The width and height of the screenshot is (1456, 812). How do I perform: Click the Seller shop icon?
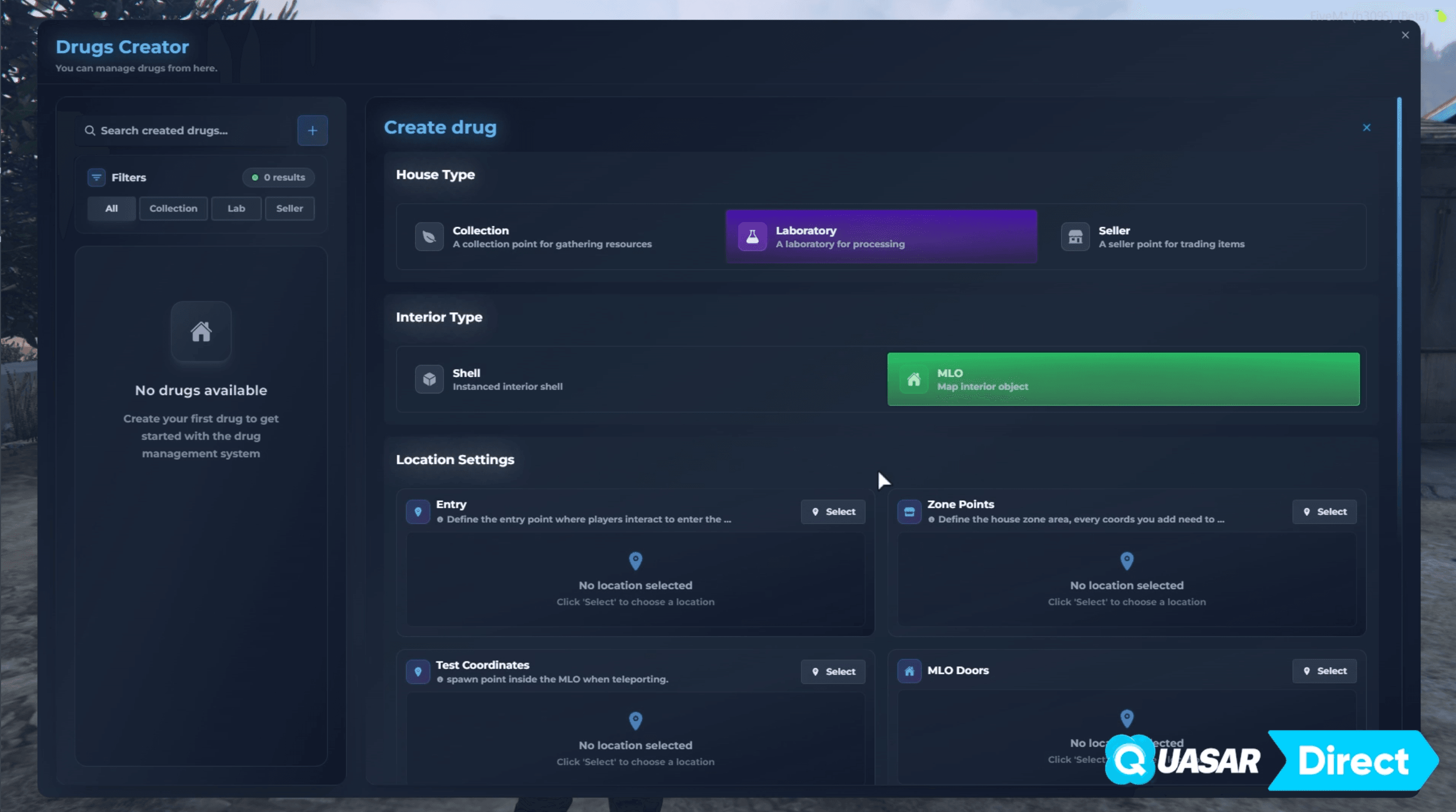(x=1075, y=237)
